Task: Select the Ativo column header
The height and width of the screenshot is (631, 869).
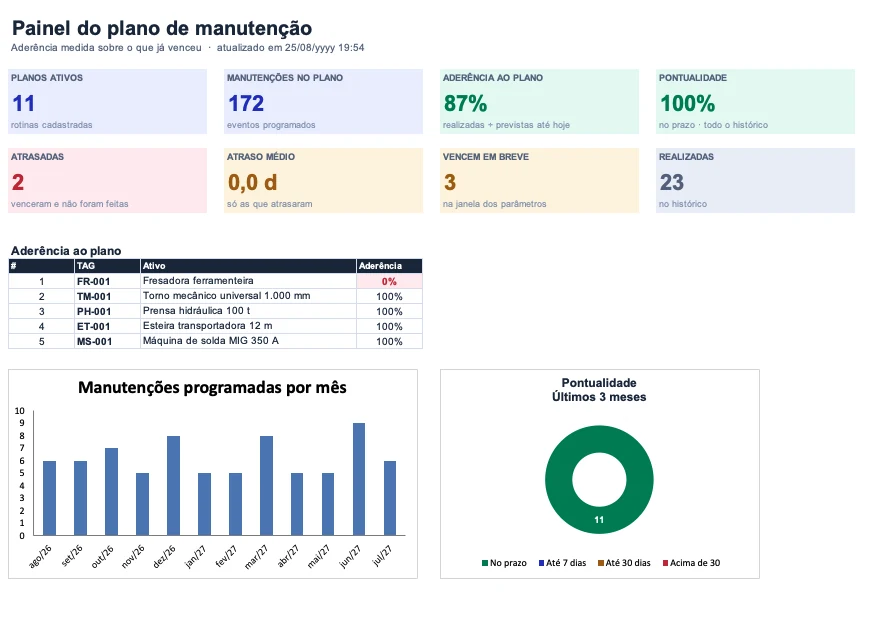Action: pyautogui.click(x=248, y=266)
